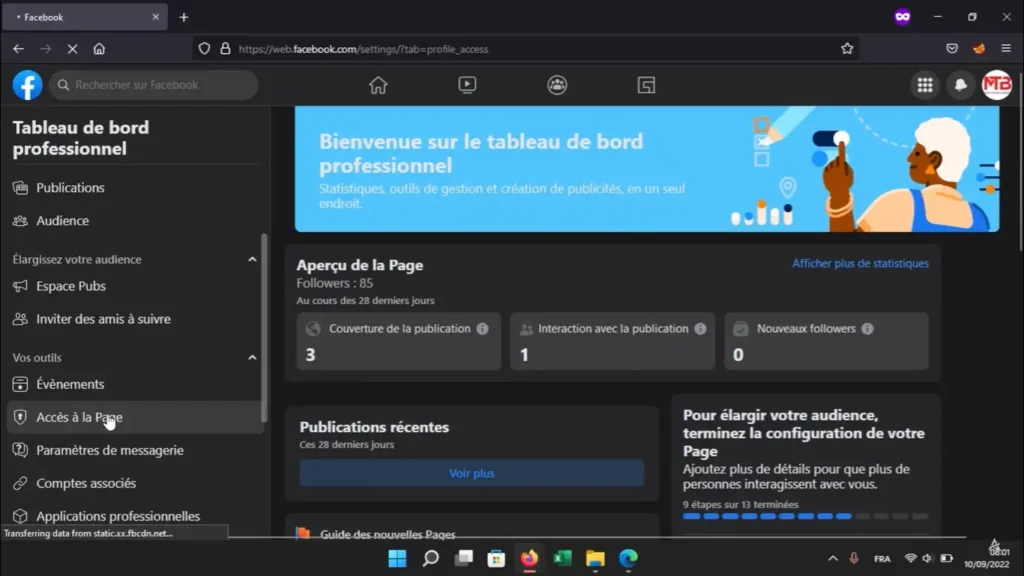The image size is (1024, 576).
Task: Click the Followers : 85 text
Action: pos(334,283)
